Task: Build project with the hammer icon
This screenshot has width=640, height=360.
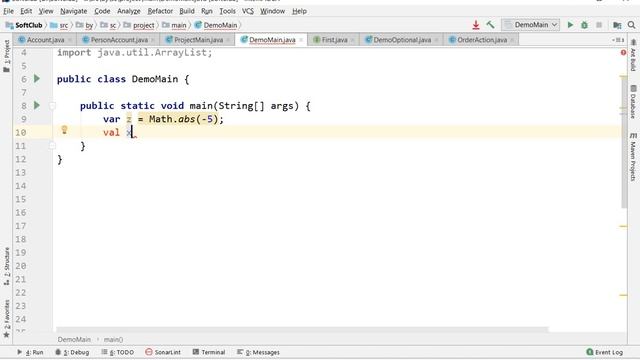Action: [490, 25]
